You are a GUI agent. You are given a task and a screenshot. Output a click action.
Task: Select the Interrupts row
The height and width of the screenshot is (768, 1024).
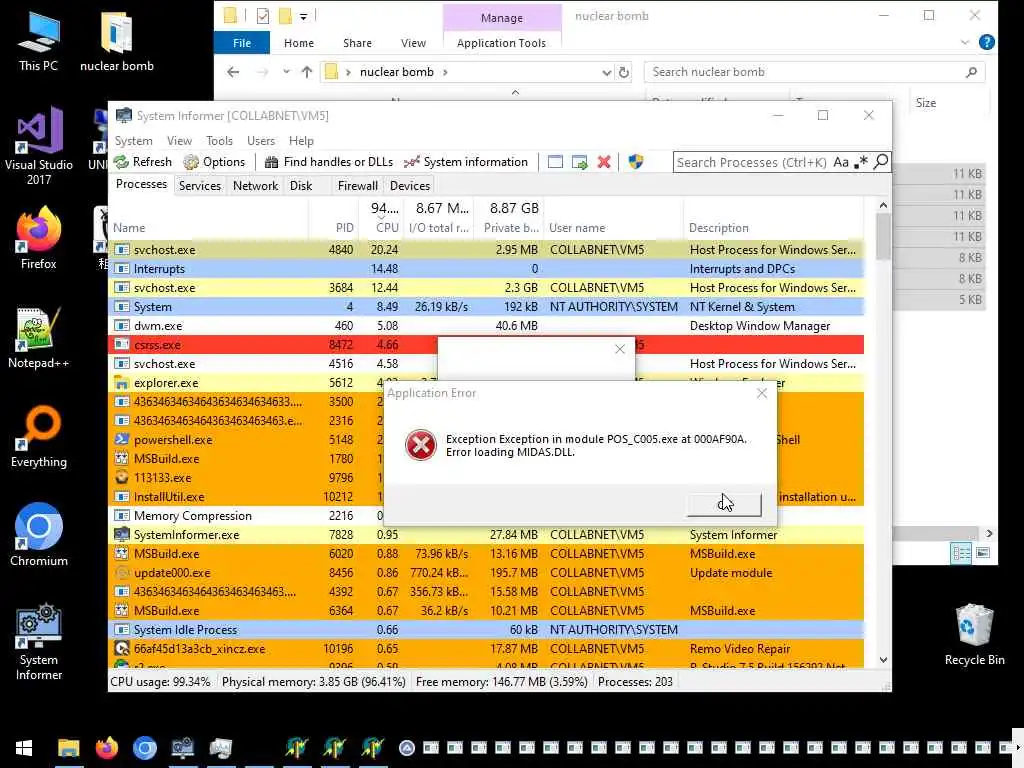tap(486, 269)
